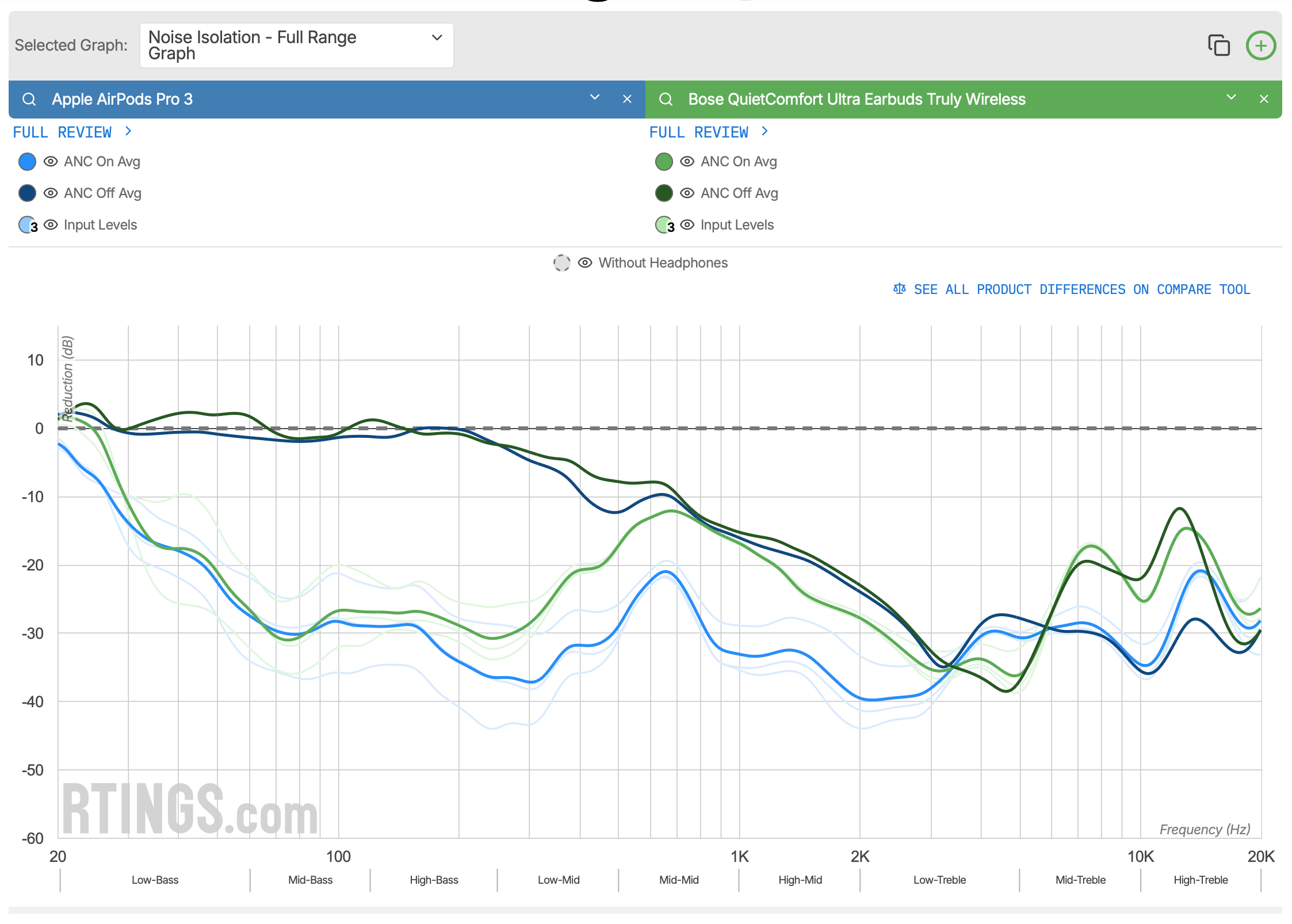Click Bose Input Levels label
The width and height of the screenshot is (1292, 924).
click(x=736, y=225)
